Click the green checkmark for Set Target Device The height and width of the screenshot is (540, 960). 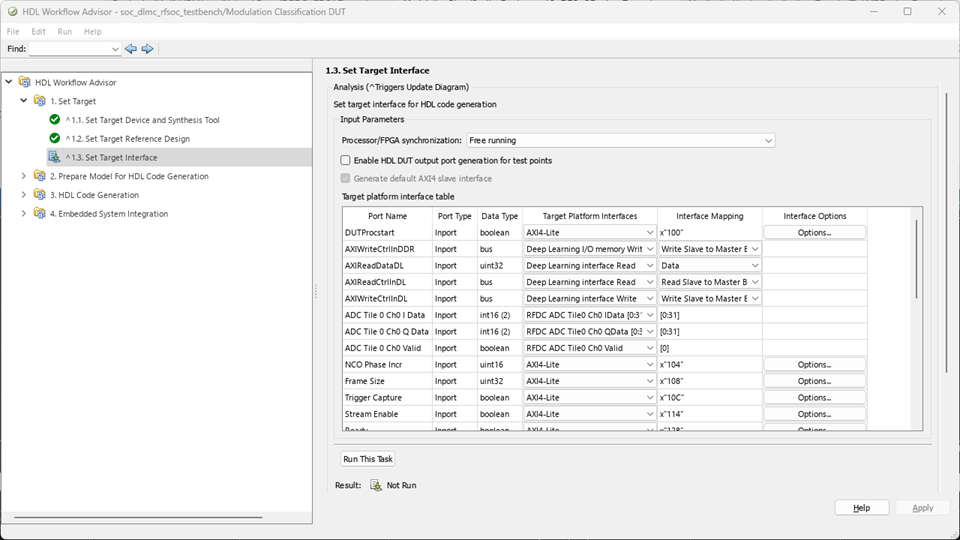(55, 120)
